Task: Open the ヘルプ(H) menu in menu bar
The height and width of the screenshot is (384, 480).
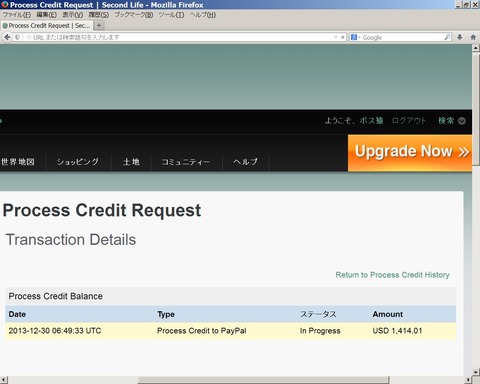Action: (203, 15)
